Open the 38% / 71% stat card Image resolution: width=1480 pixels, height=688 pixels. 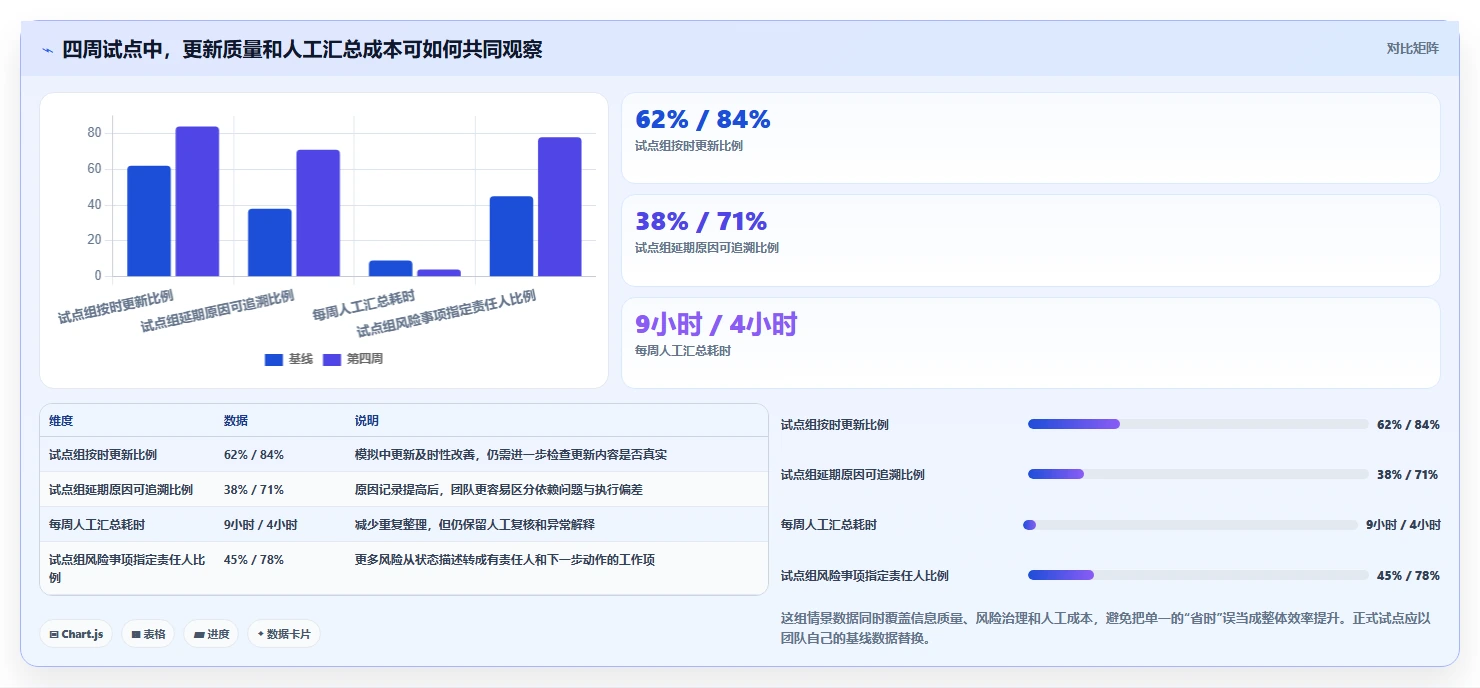(1031, 240)
